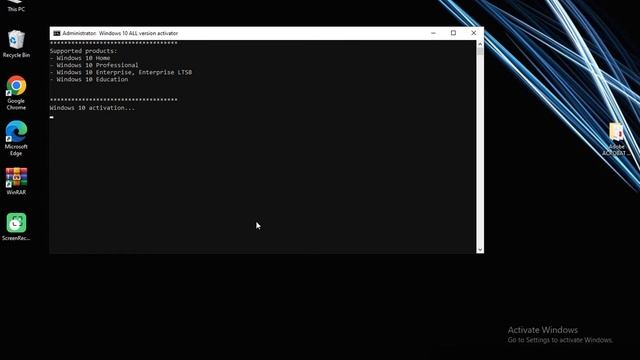
Task: Maximize the activator console window
Action: (x=453, y=33)
